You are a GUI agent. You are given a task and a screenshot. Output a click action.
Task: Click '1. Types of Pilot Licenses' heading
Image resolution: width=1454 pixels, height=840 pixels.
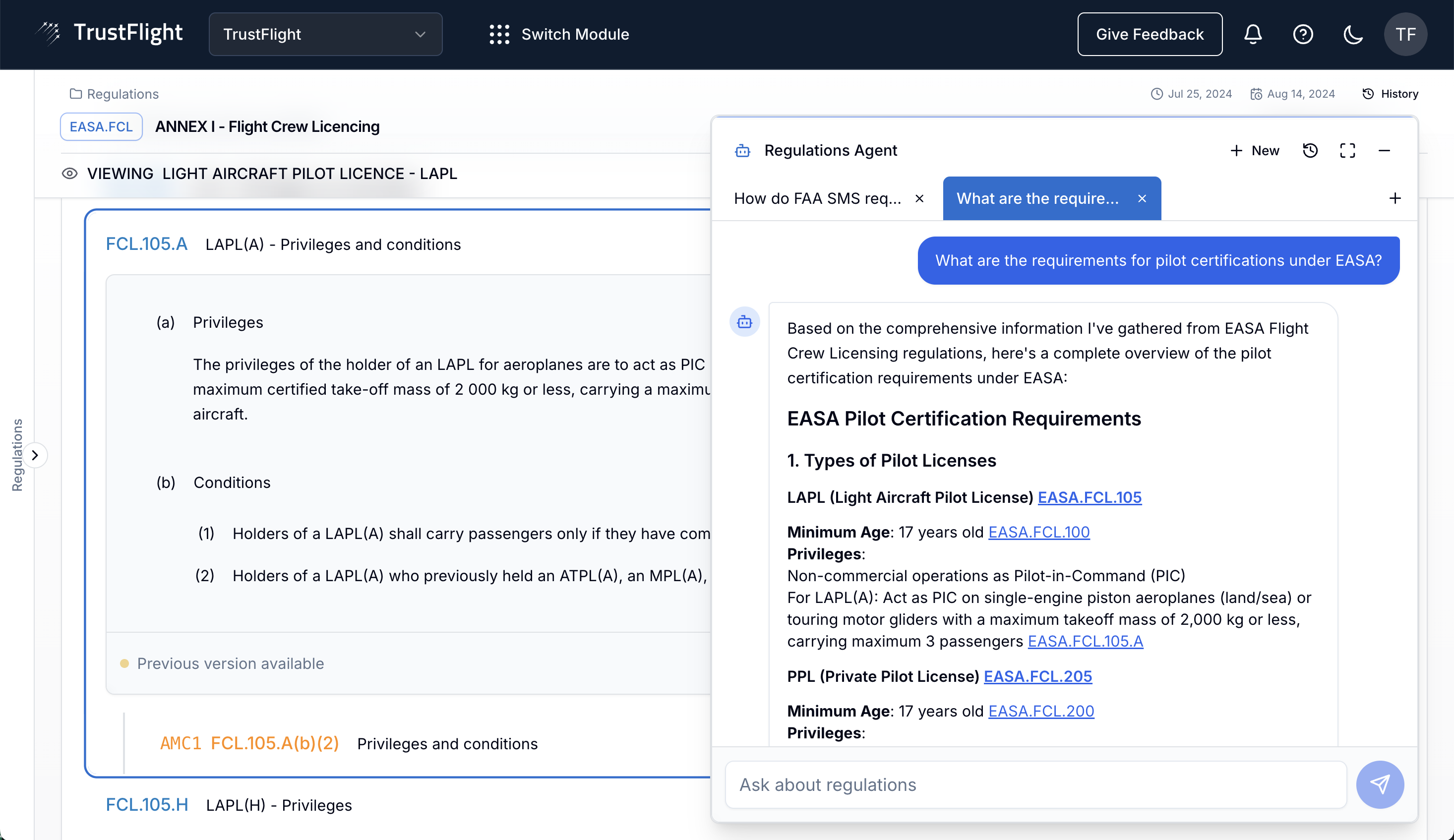(x=892, y=460)
